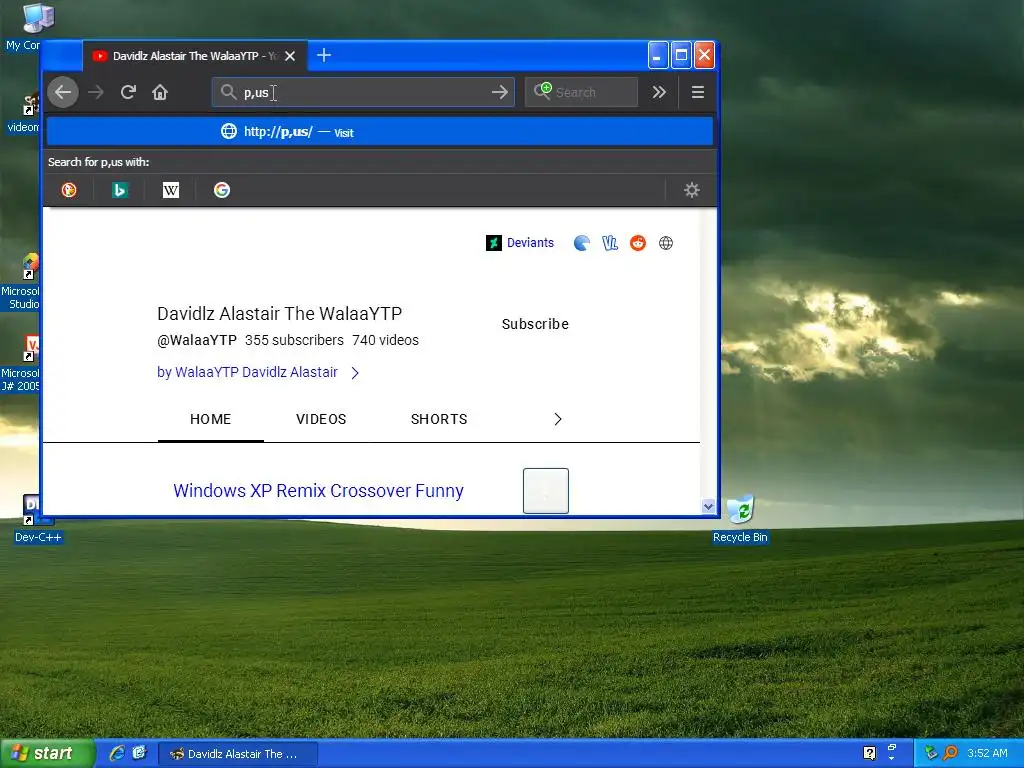The height and width of the screenshot is (768, 1024).
Task: Click the 3:52 AM clock
Action: [x=987, y=754]
